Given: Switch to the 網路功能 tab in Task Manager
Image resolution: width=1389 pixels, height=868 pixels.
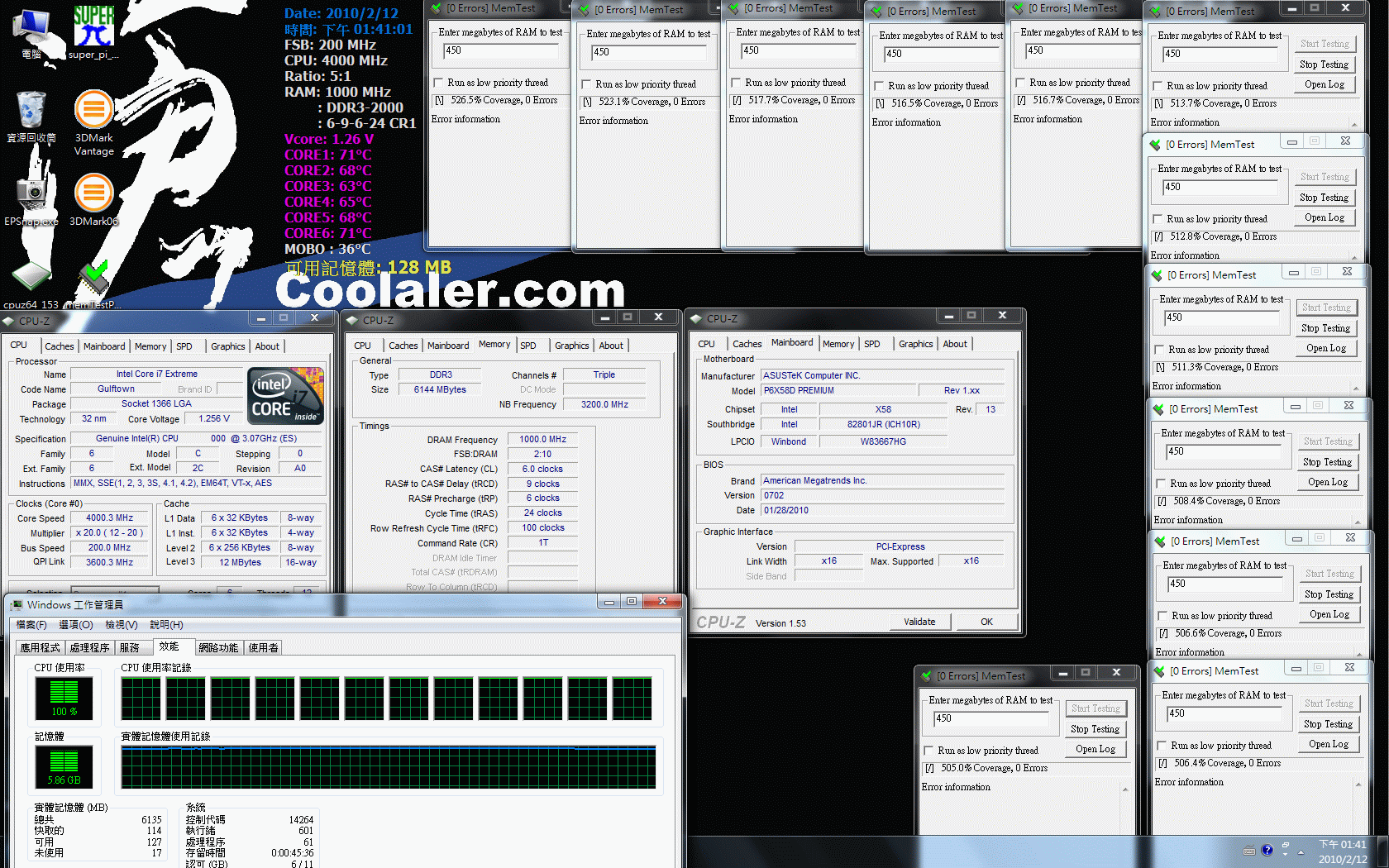Looking at the screenshot, I should 218,648.
